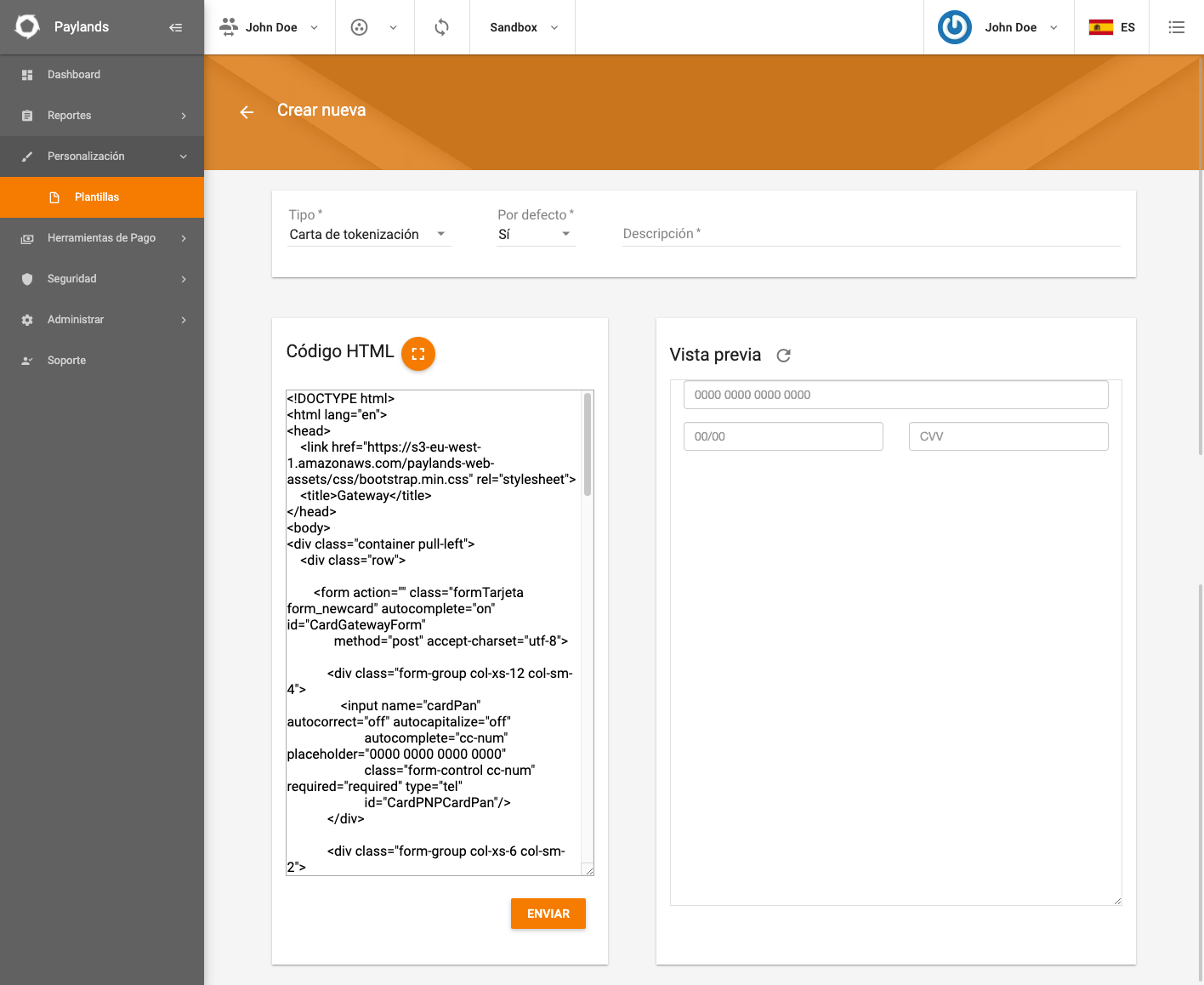Open the Administrar menu item
The width and height of the screenshot is (1204, 985).
pyautogui.click(x=102, y=320)
